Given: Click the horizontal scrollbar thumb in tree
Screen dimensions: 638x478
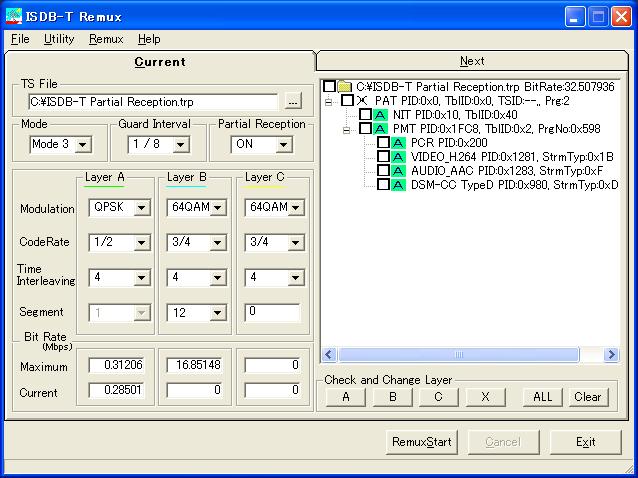Looking at the screenshot, I should click(459, 355).
